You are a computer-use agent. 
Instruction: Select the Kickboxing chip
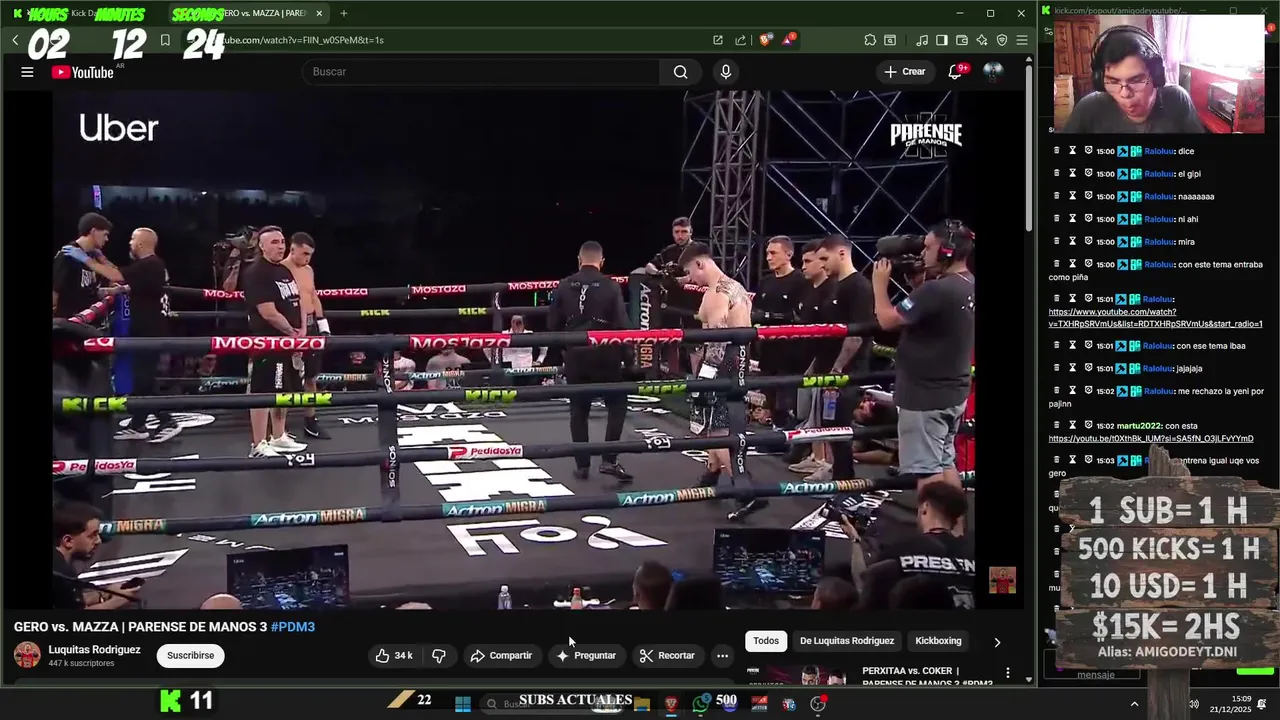(x=938, y=641)
